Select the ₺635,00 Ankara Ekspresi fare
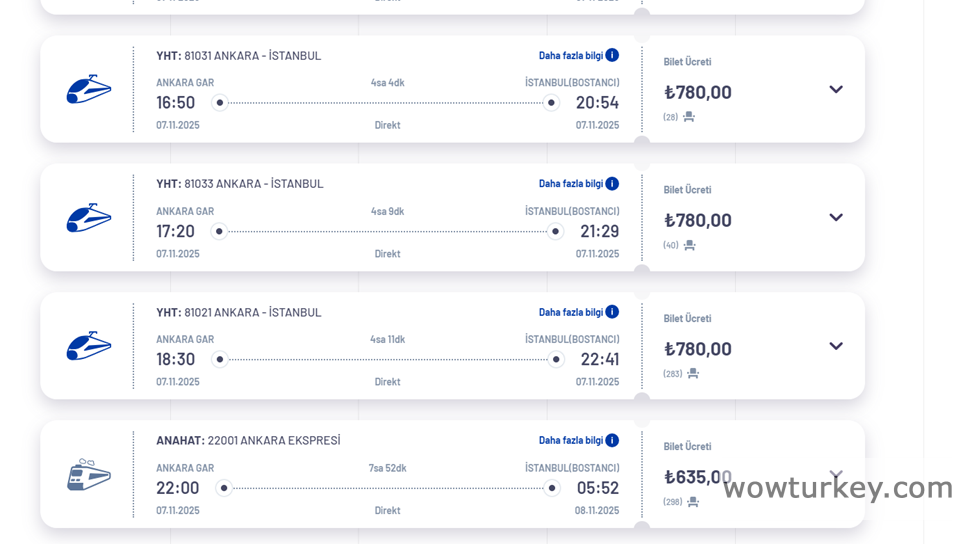979x544 pixels. (x=697, y=477)
